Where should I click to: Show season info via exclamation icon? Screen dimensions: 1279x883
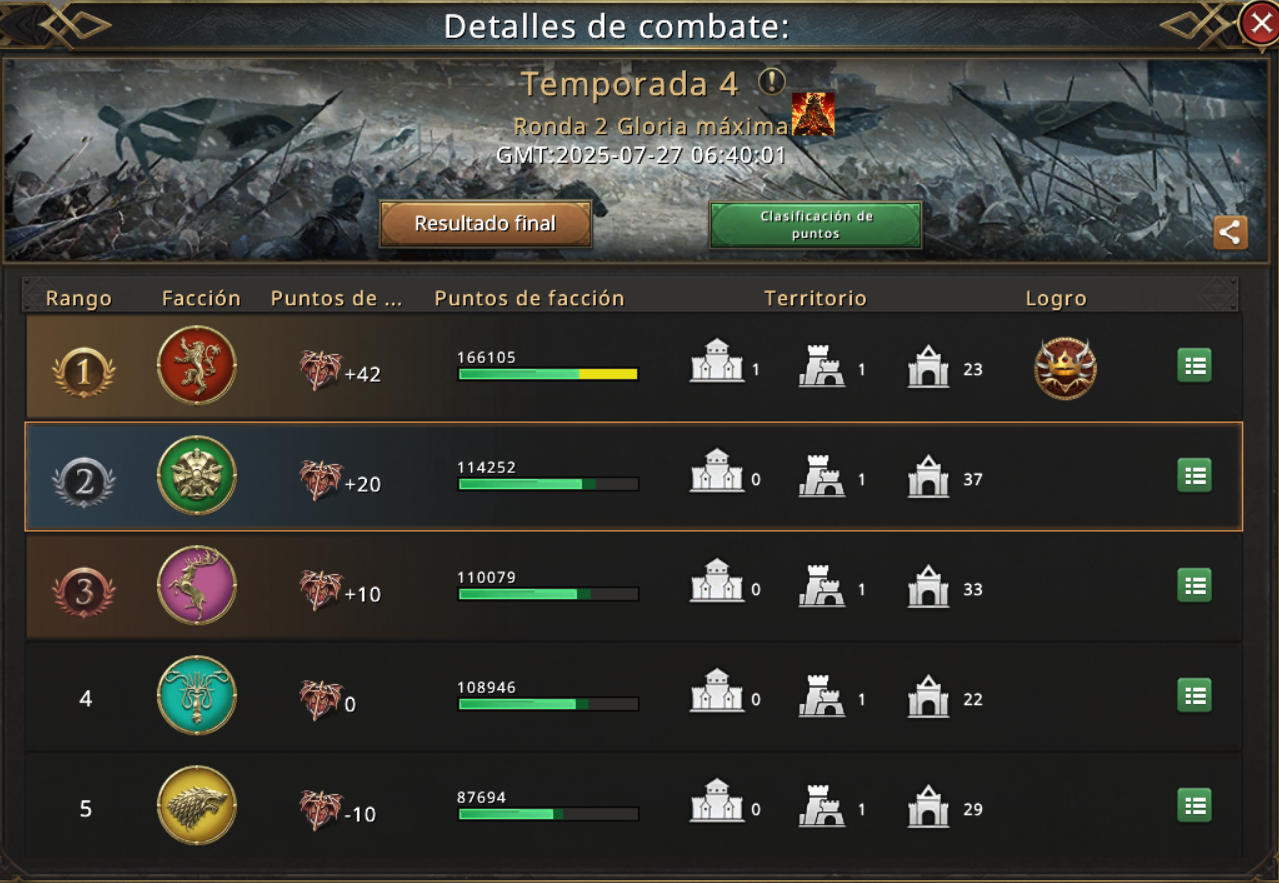tap(771, 81)
